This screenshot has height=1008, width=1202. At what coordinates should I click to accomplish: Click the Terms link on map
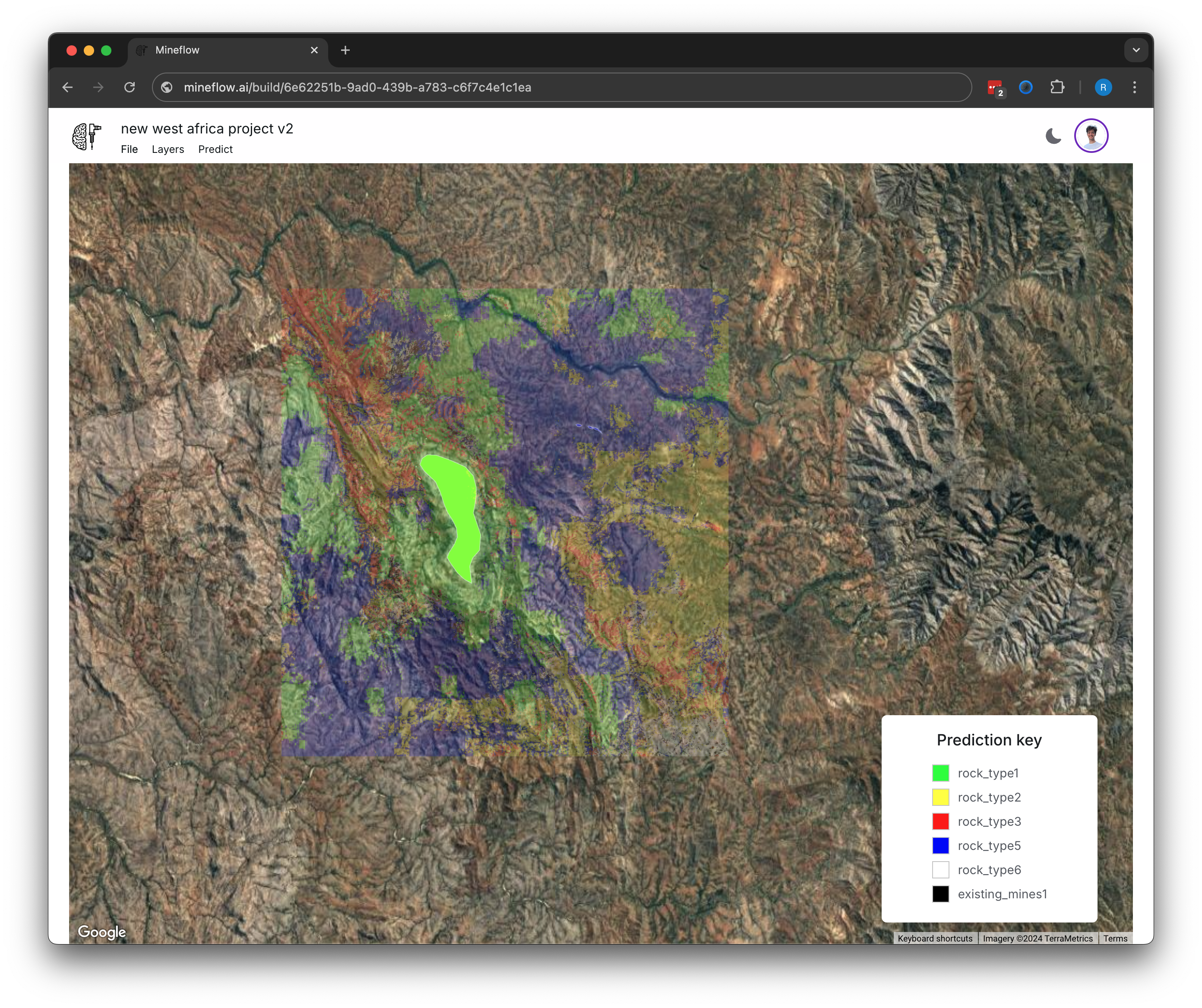point(1115,938)
